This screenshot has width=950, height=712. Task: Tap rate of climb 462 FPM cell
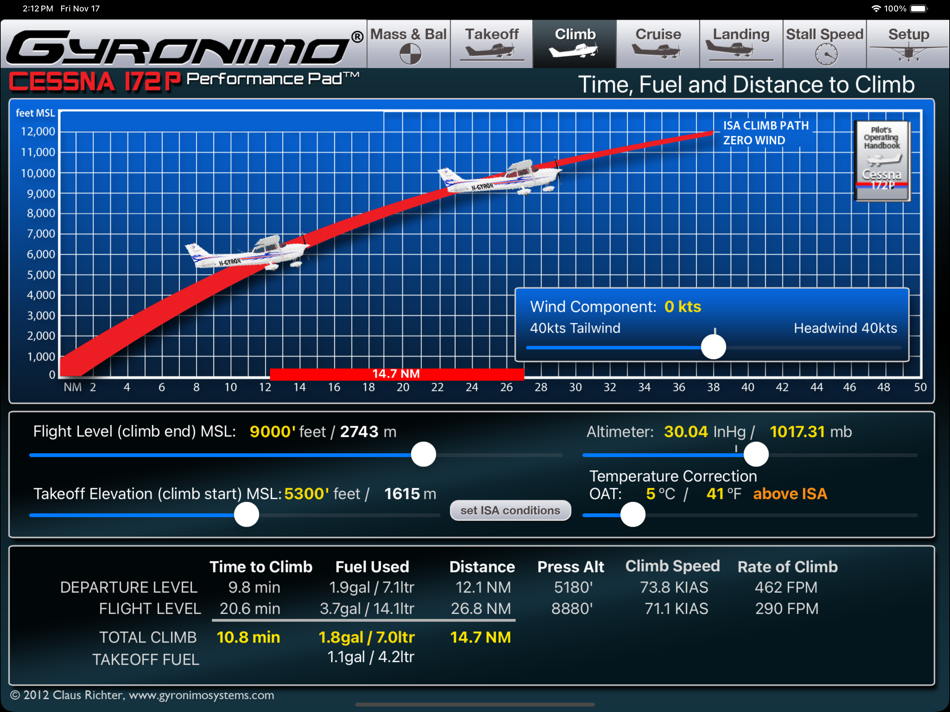coord(786,587)
